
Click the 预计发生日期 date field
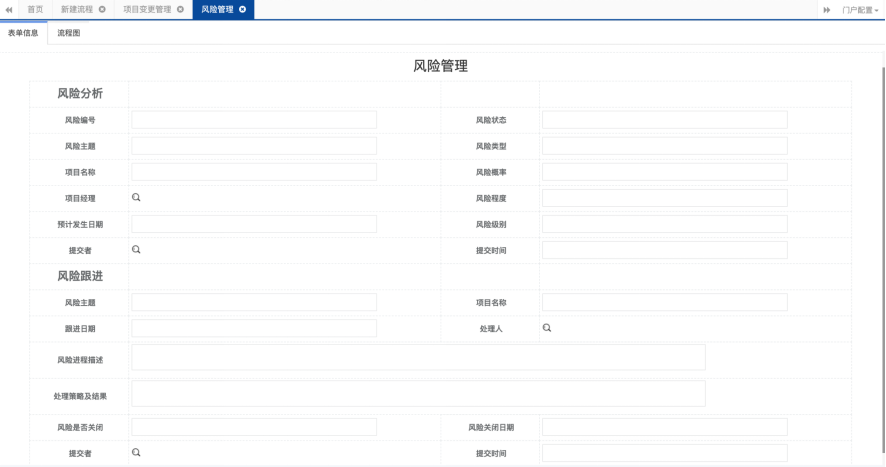254,224
